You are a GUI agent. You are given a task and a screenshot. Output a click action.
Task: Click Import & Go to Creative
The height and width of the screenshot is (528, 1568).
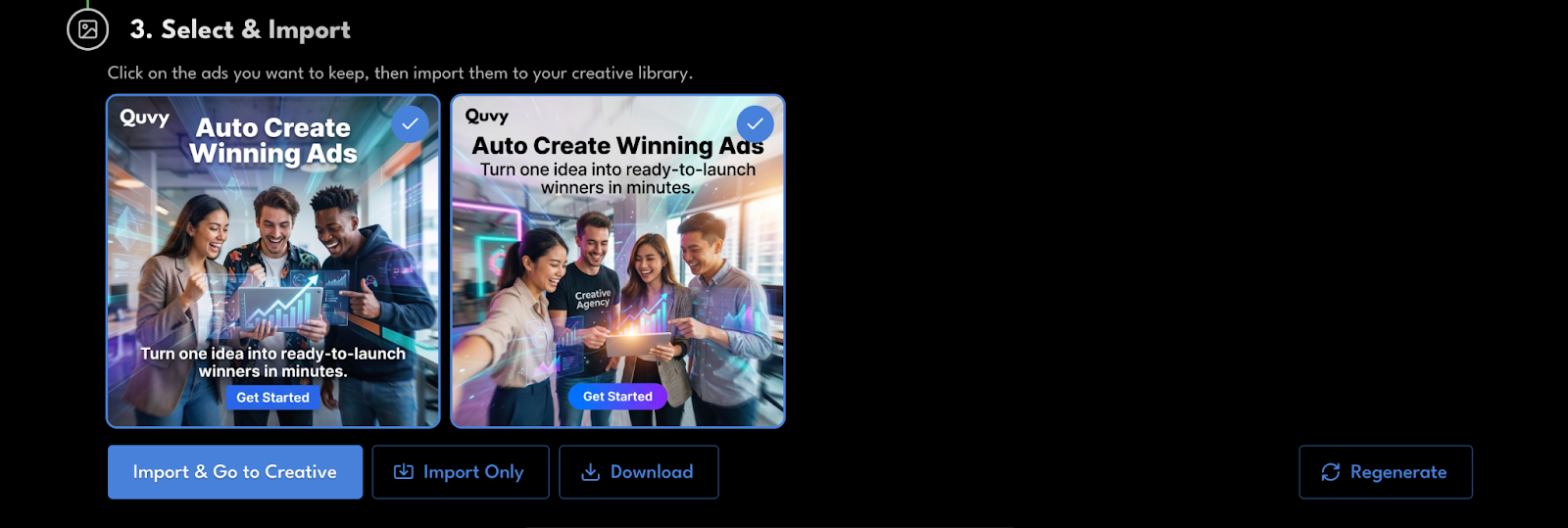point(235,472)
